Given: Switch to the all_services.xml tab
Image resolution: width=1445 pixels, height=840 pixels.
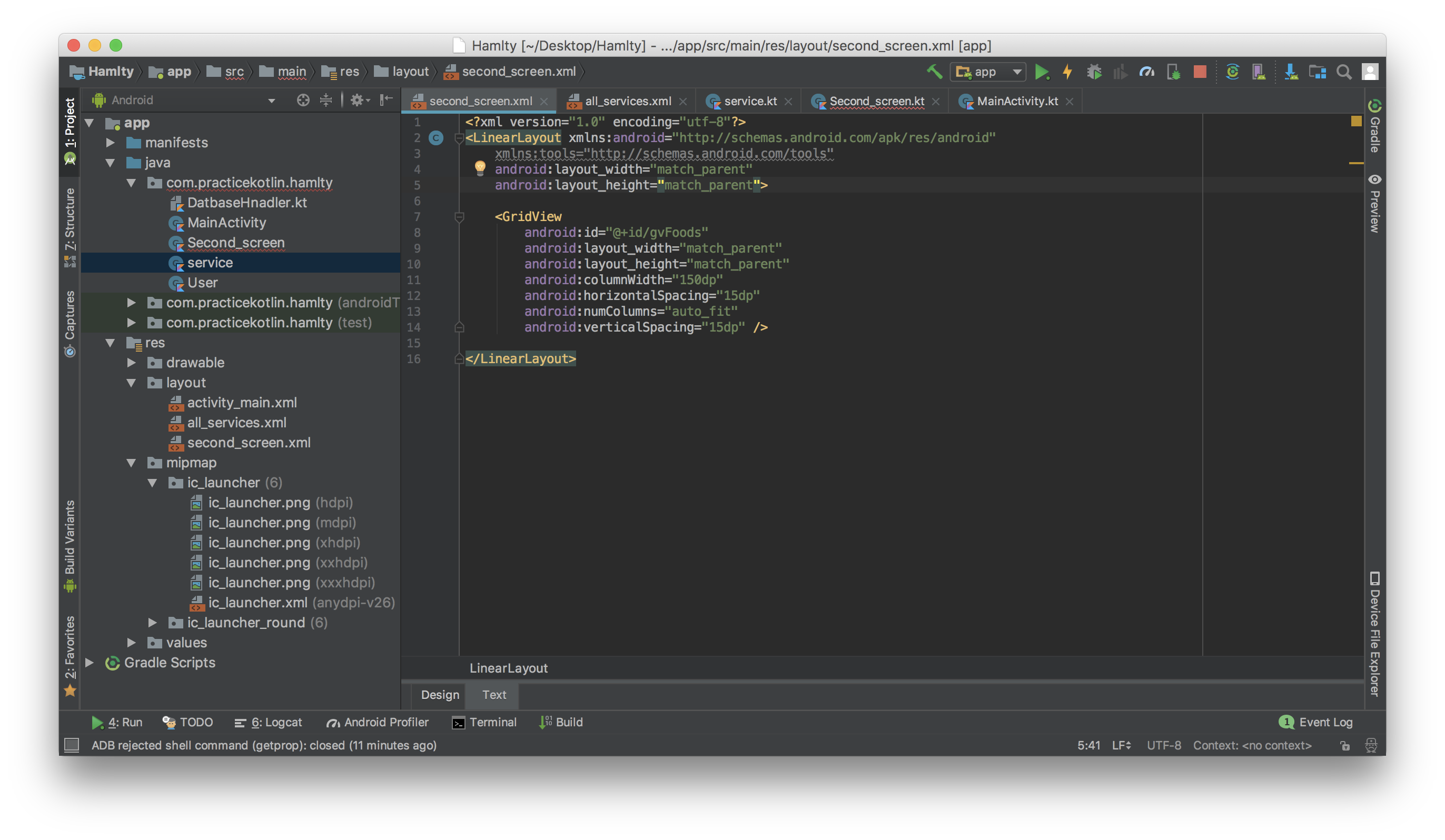Looking at the screenshot, I should pos(627,102).
